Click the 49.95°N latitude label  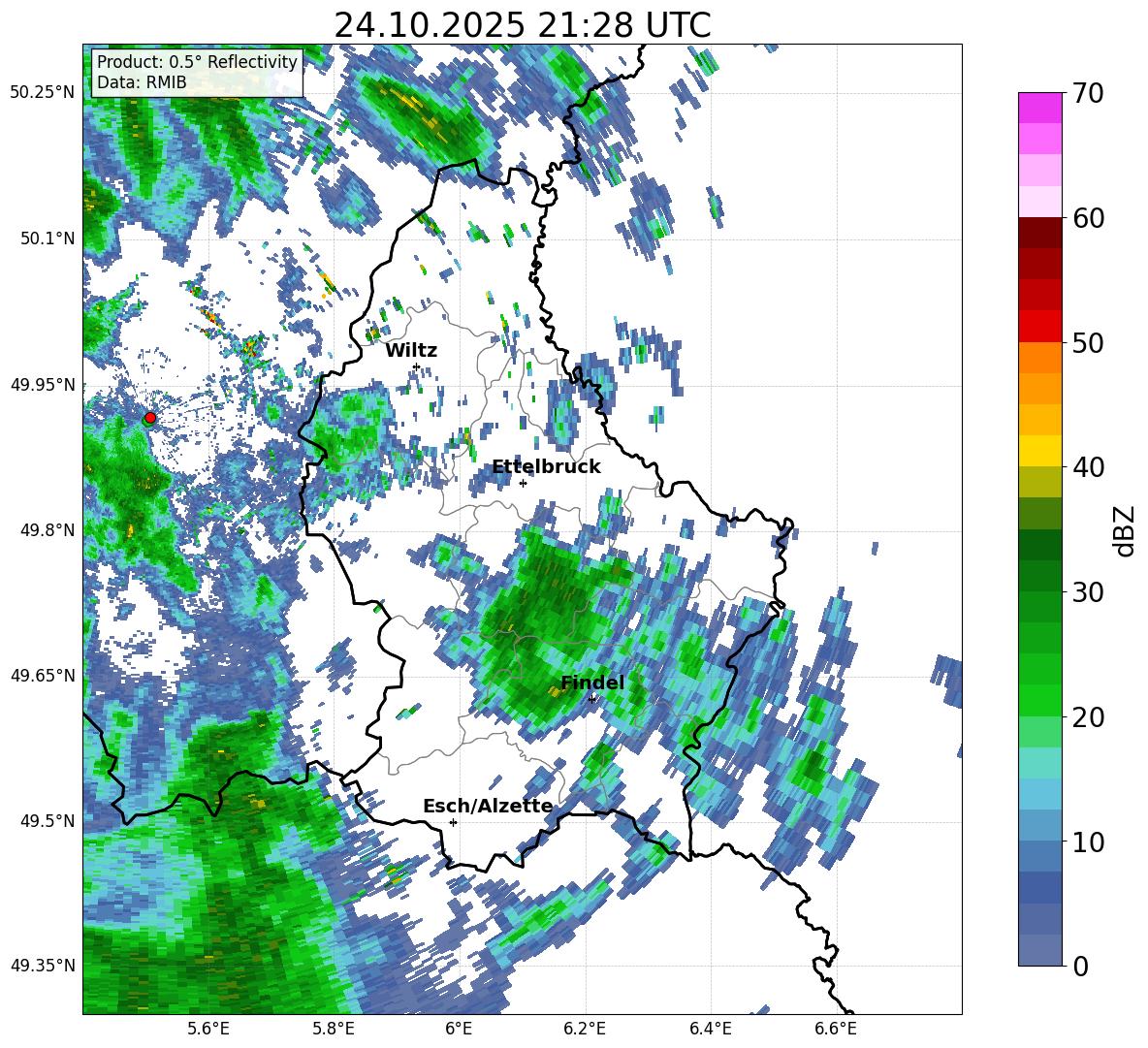pos(43,384)
